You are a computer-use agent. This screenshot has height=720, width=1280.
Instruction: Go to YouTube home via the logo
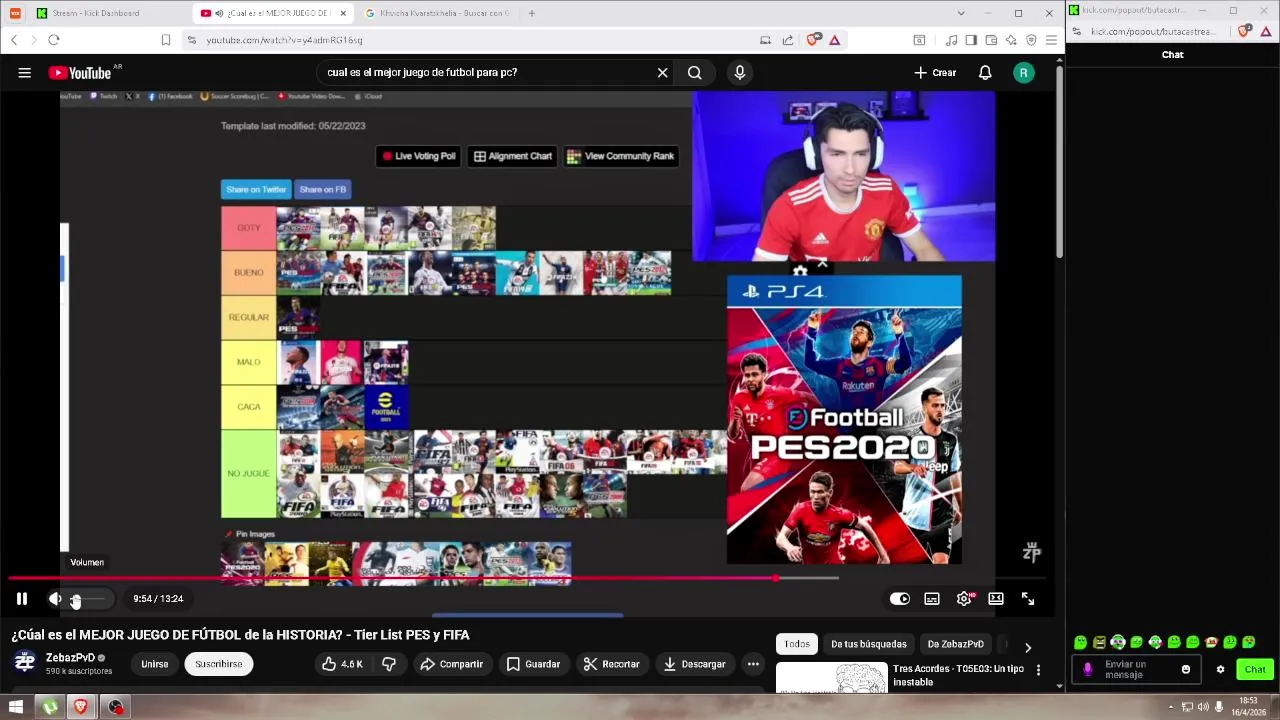tap(79, 73)
